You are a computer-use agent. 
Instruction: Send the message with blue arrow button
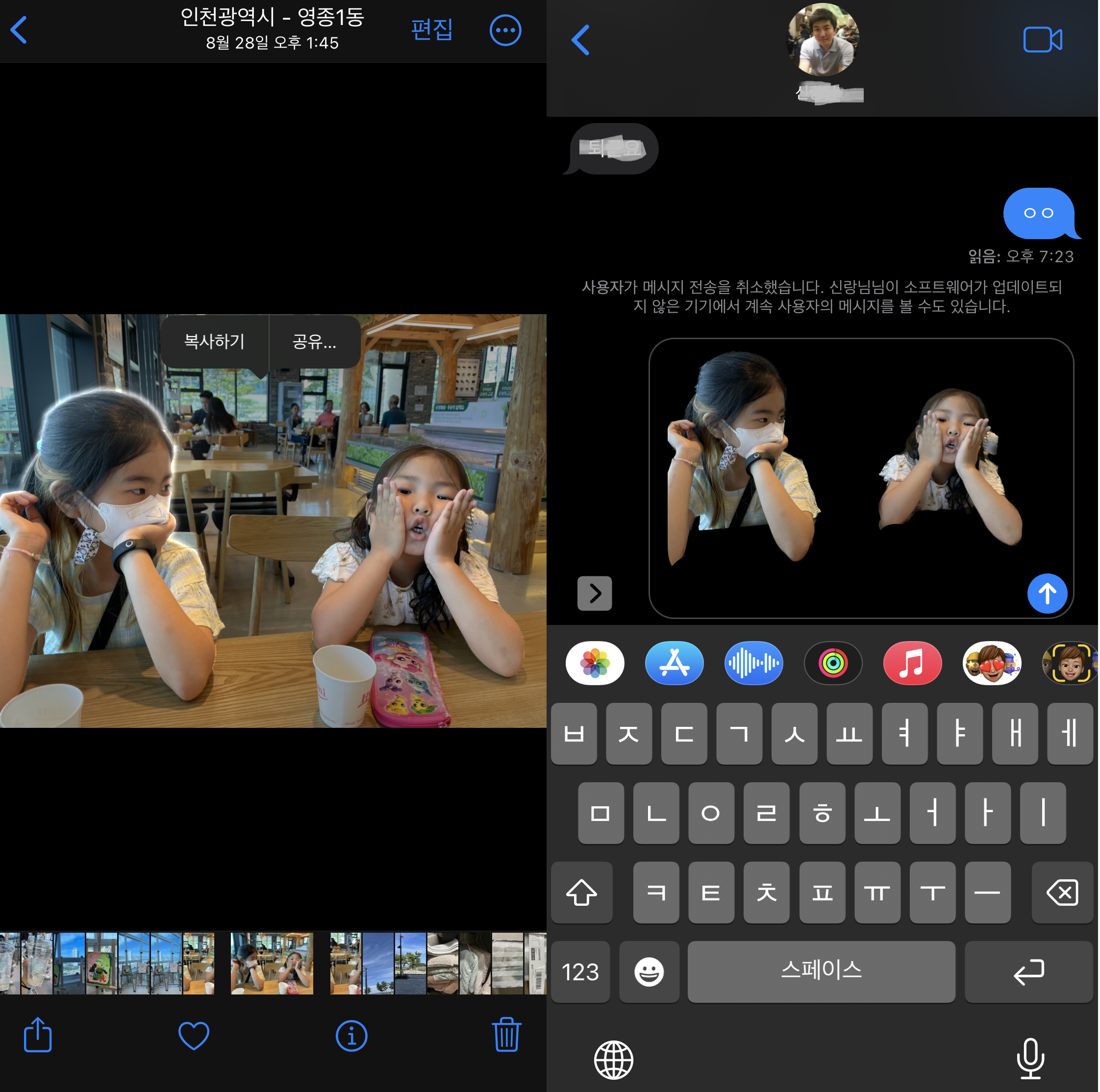click(x=1047, y=593)
